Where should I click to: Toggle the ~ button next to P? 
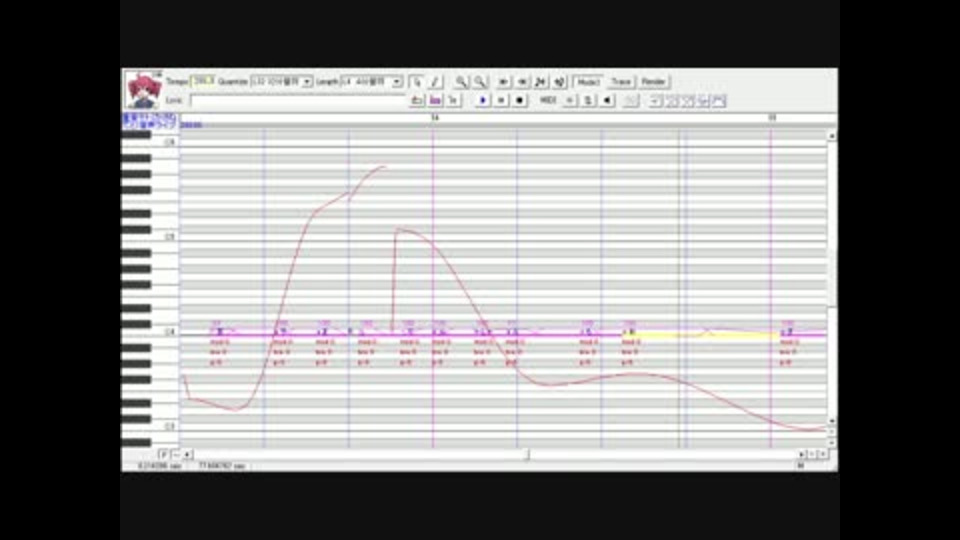point(176,454)
